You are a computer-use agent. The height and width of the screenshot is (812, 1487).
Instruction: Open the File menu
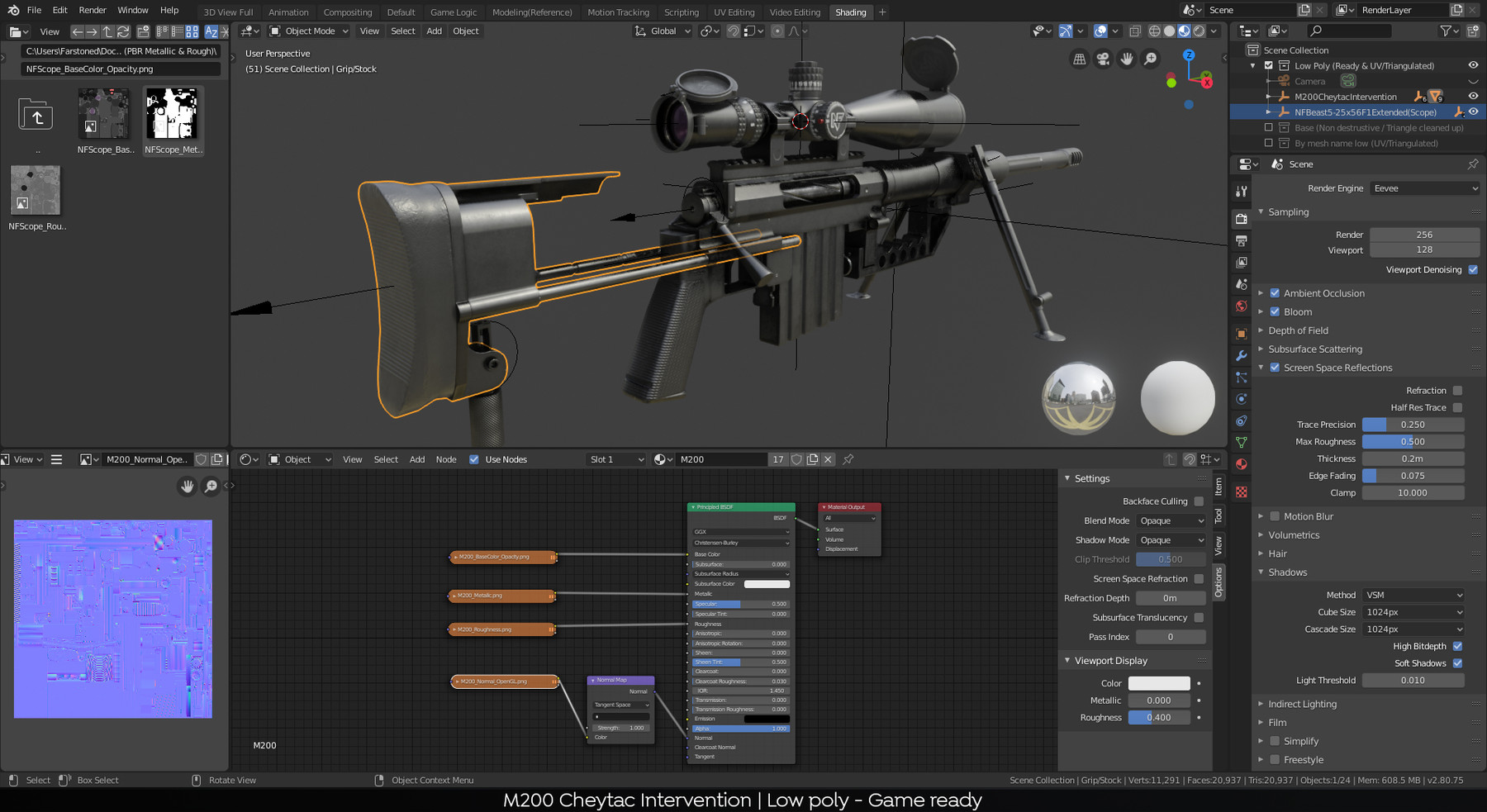[34, 11]
